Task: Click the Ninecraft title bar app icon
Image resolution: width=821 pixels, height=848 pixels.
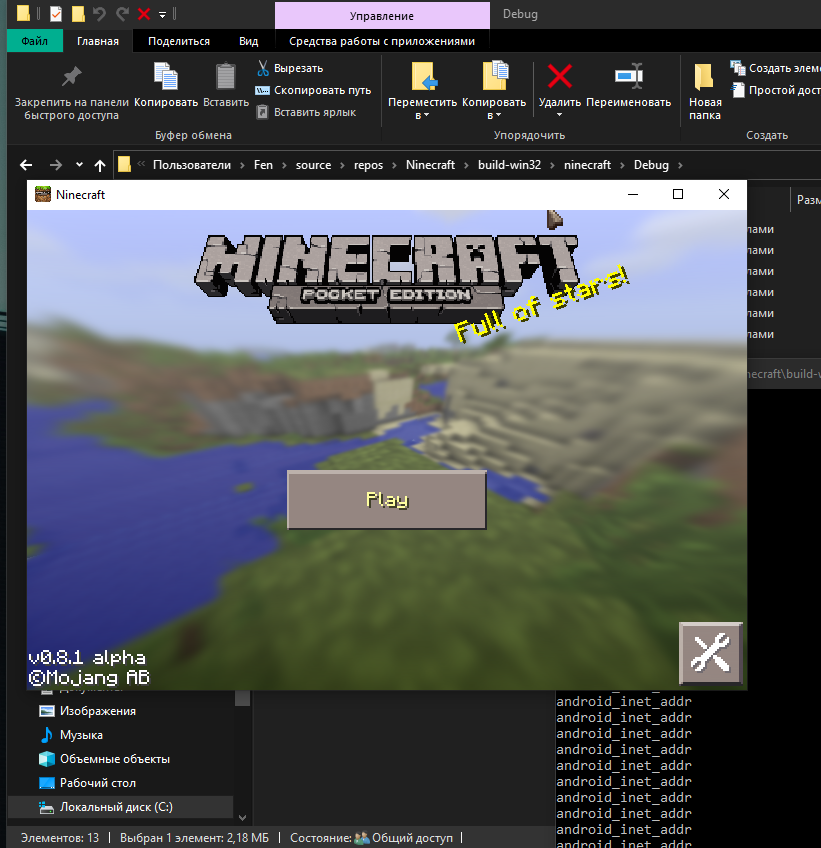Action: point(43,194)
